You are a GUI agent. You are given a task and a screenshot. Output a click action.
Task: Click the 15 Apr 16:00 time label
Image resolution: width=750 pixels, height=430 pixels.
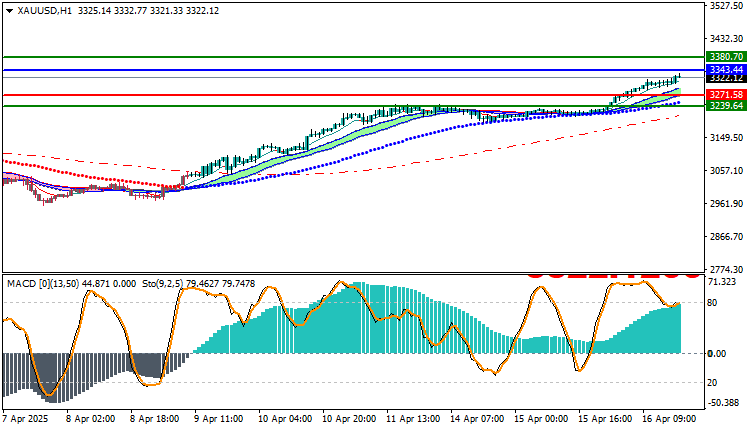point(605,419)
